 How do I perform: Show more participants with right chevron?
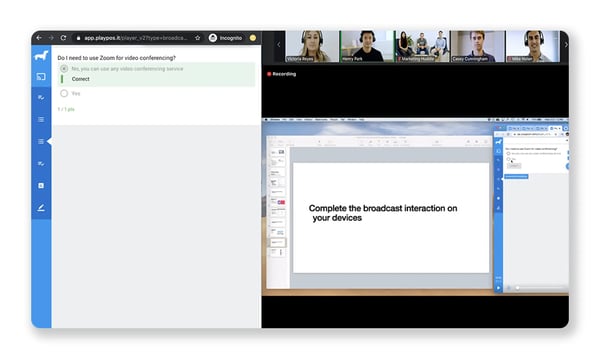point(566,45)
